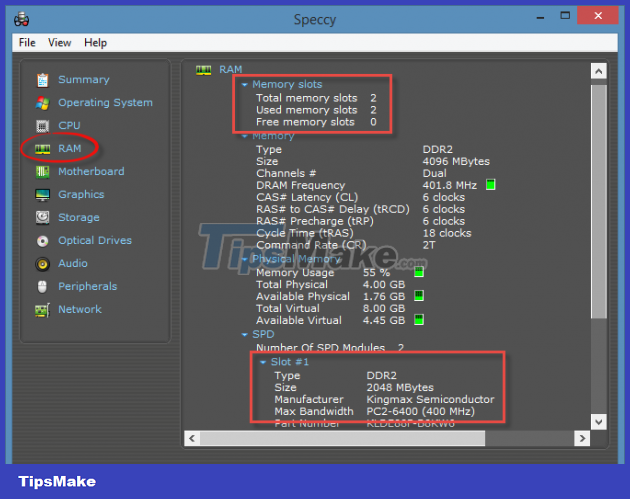Click the '401.8 MHz' frequency value
Image resolution: width=630 pixels, height=499 pixels.
point(450,185)
